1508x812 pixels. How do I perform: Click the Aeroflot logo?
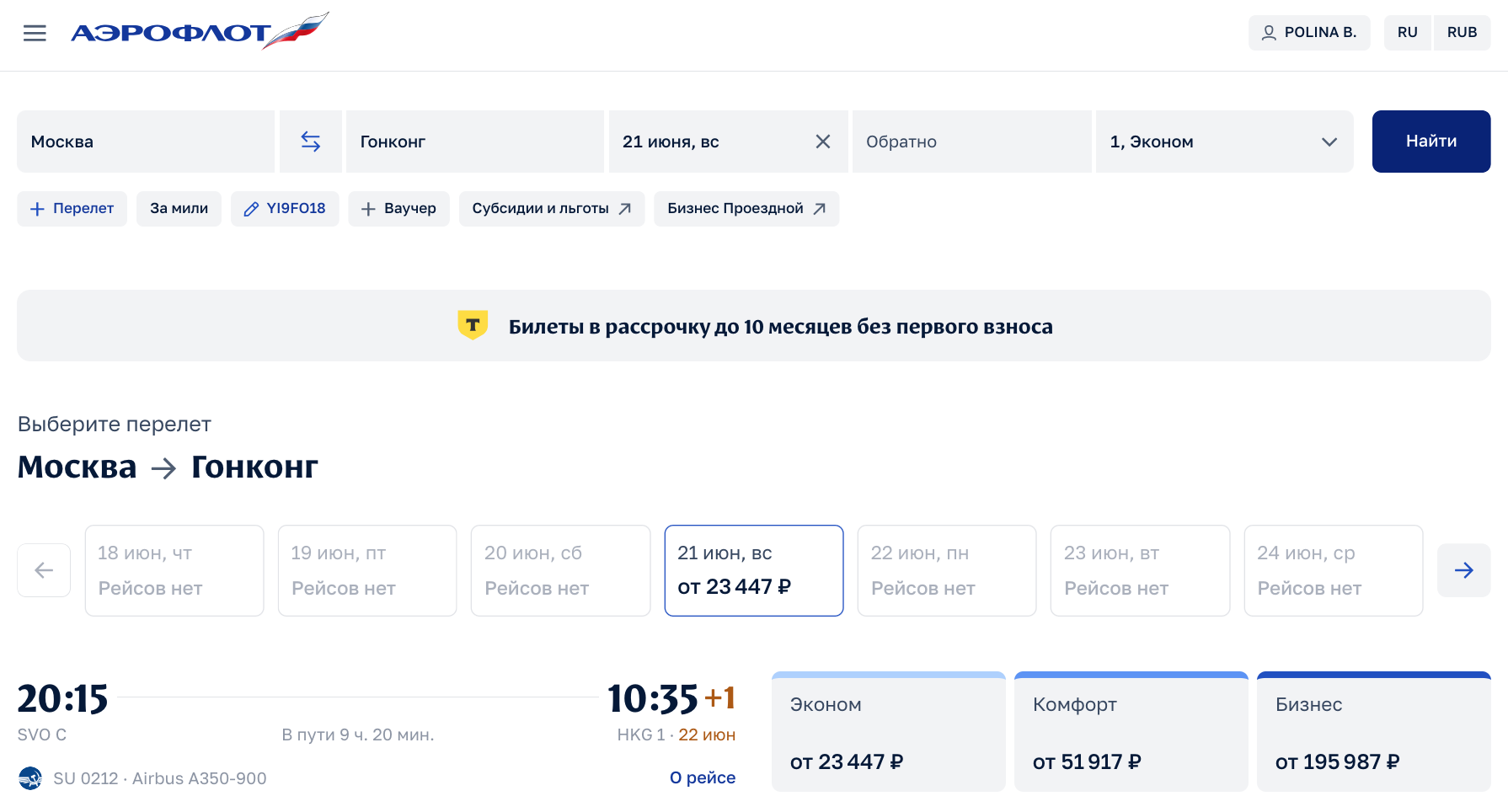pos(200,31)
